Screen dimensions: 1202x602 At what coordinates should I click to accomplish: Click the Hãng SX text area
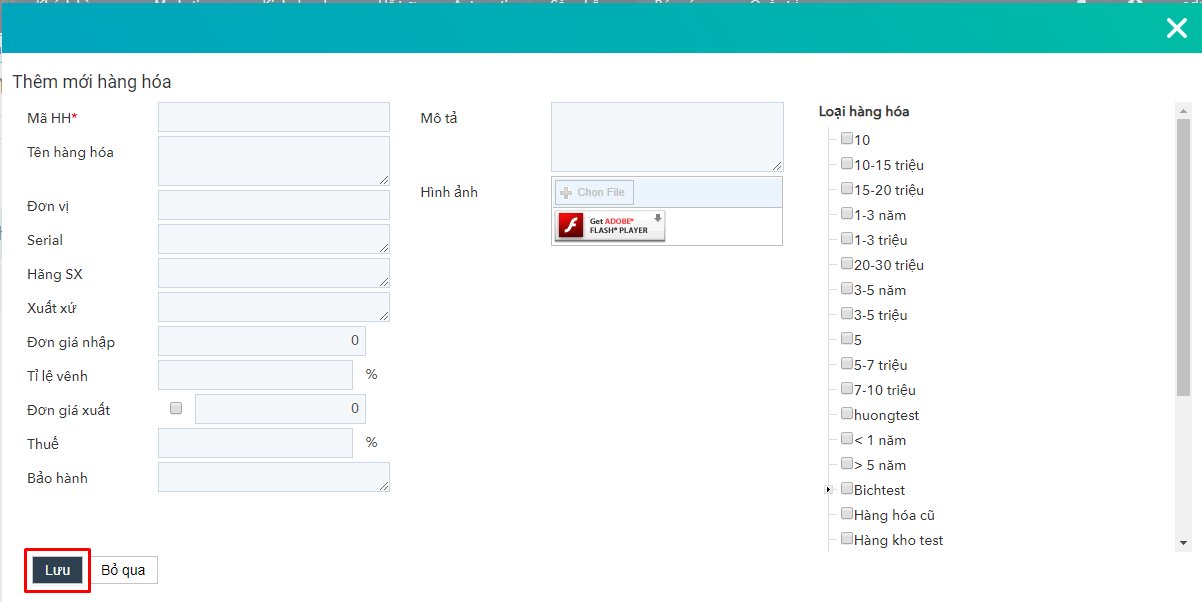click(x=274, y=273)
